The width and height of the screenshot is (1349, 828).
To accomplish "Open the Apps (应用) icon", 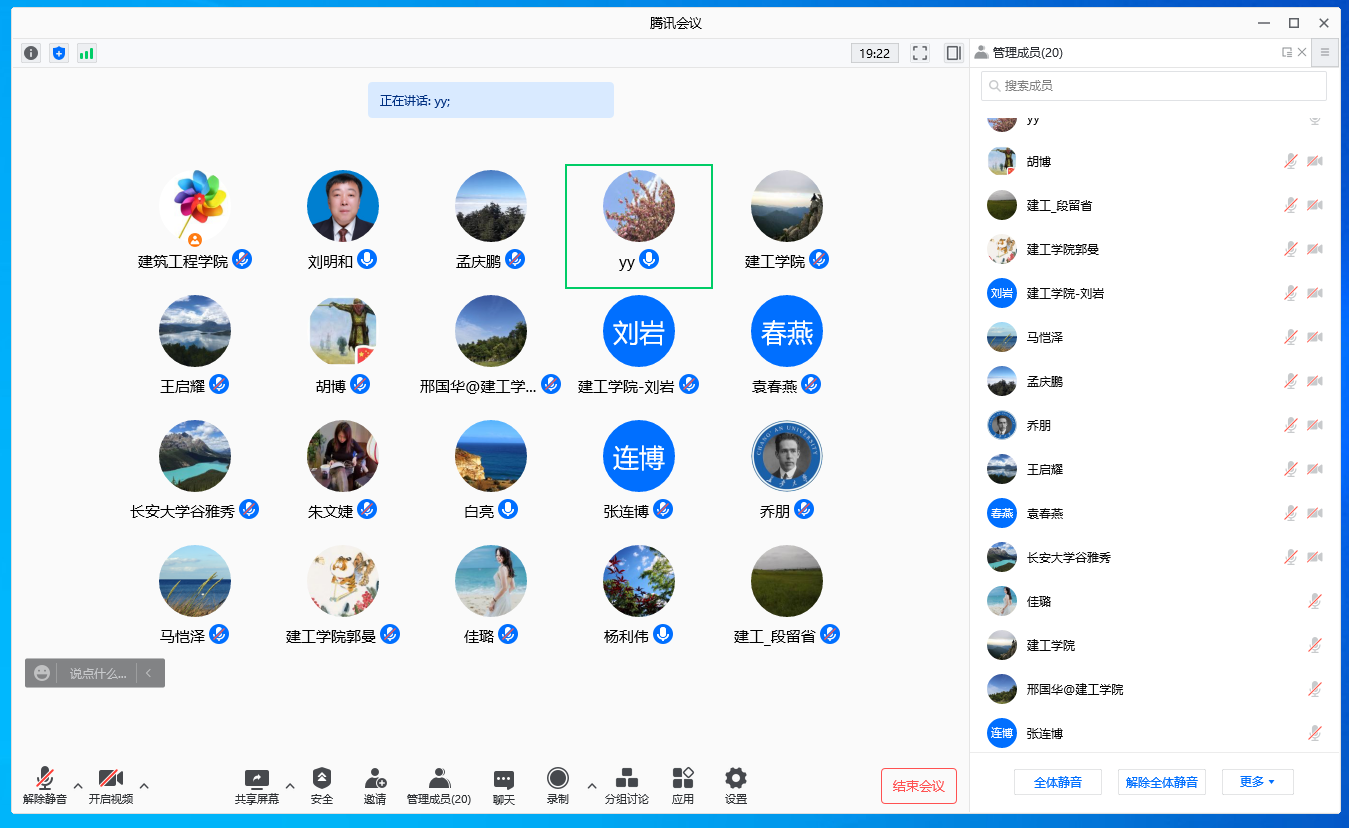I will (x=683, y=786).
